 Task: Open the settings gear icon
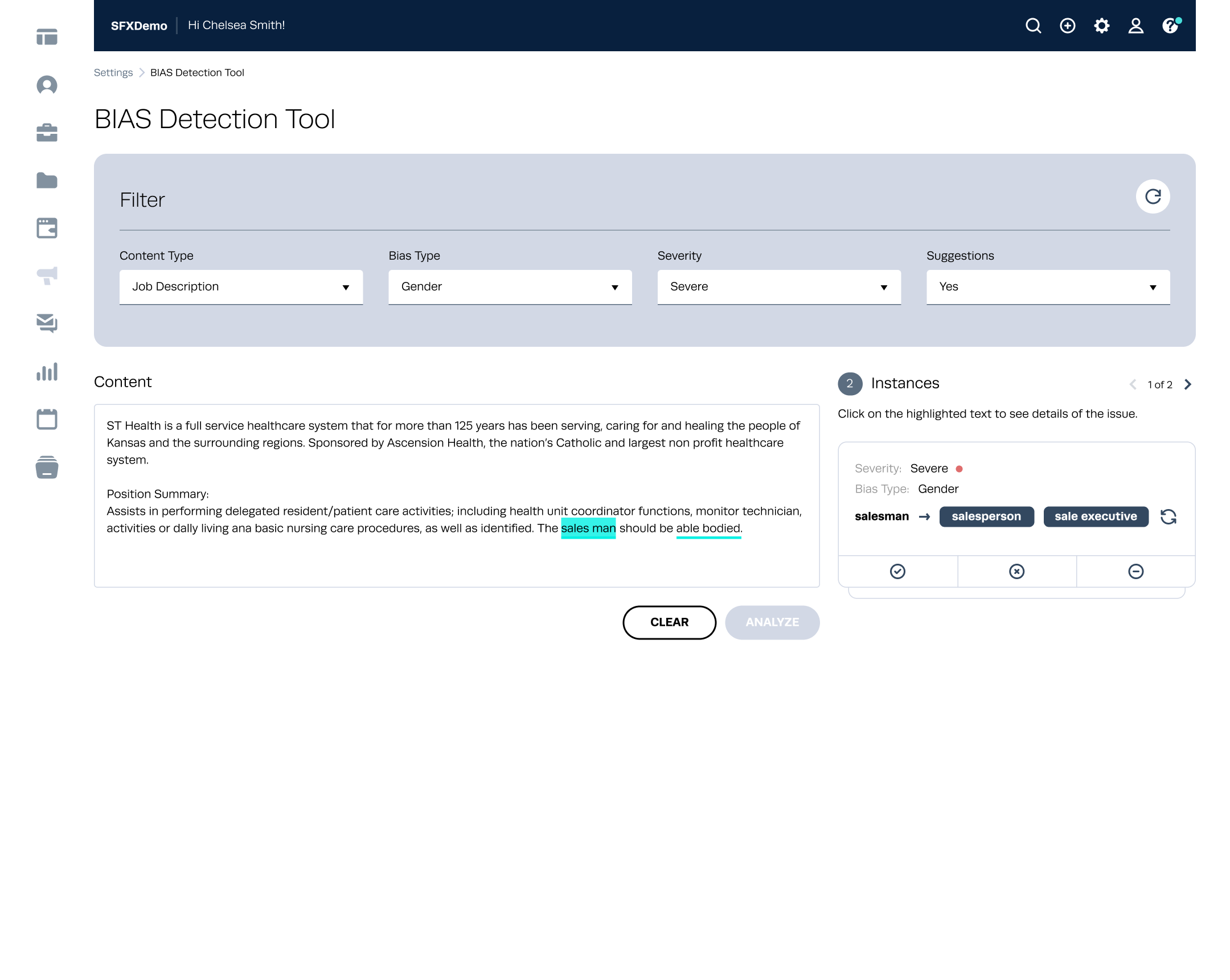1101,26
